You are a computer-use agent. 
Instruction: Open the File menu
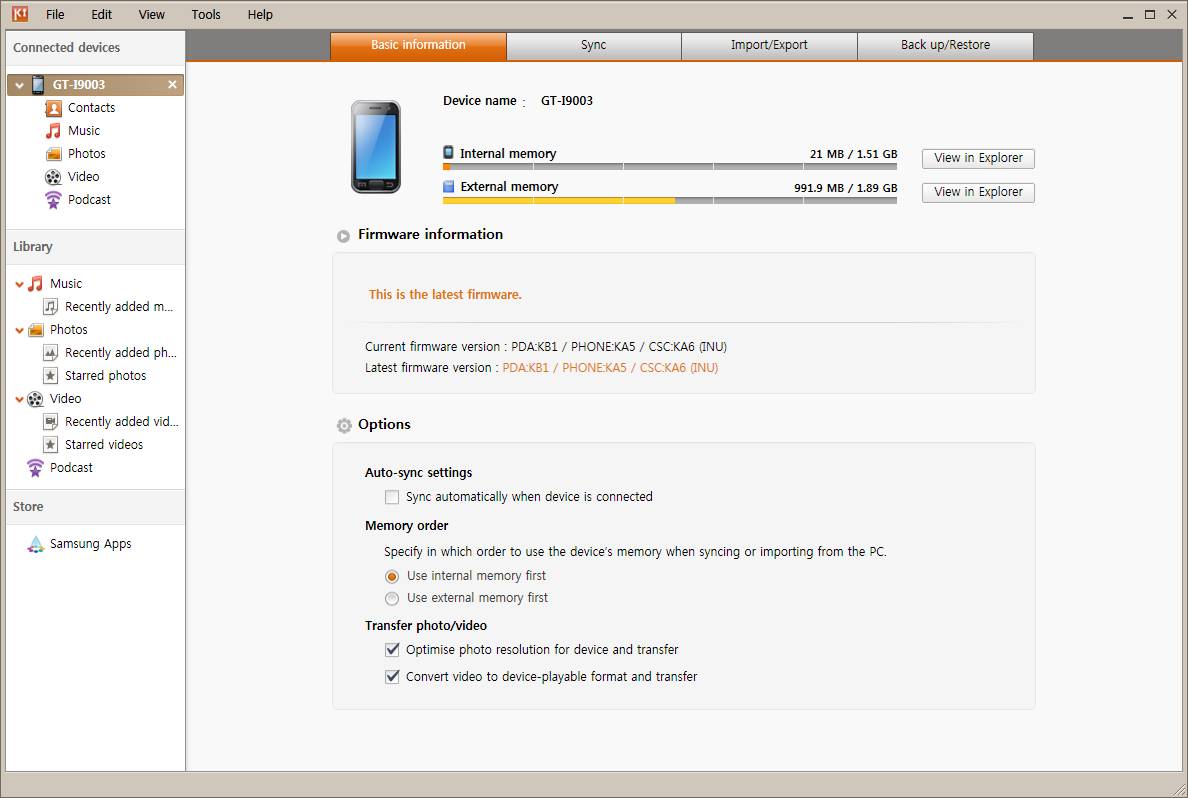[55, 14]
